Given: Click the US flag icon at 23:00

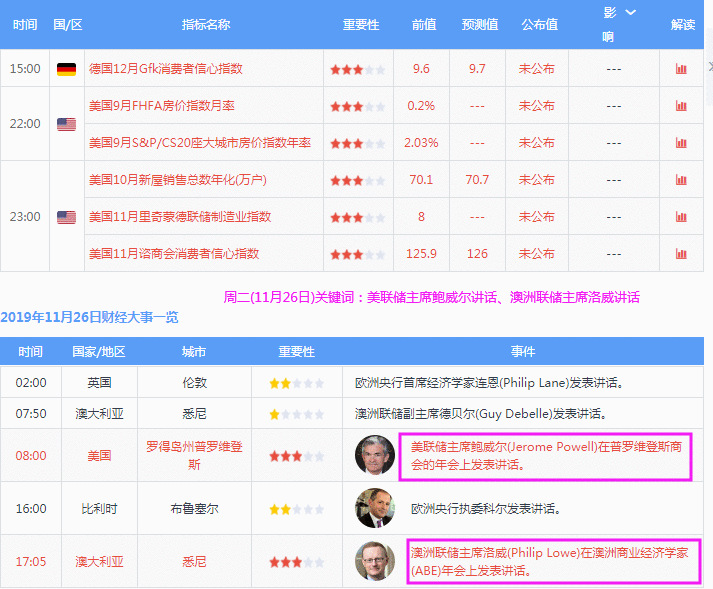Looking at the screenshot, I should pos(66,217).
